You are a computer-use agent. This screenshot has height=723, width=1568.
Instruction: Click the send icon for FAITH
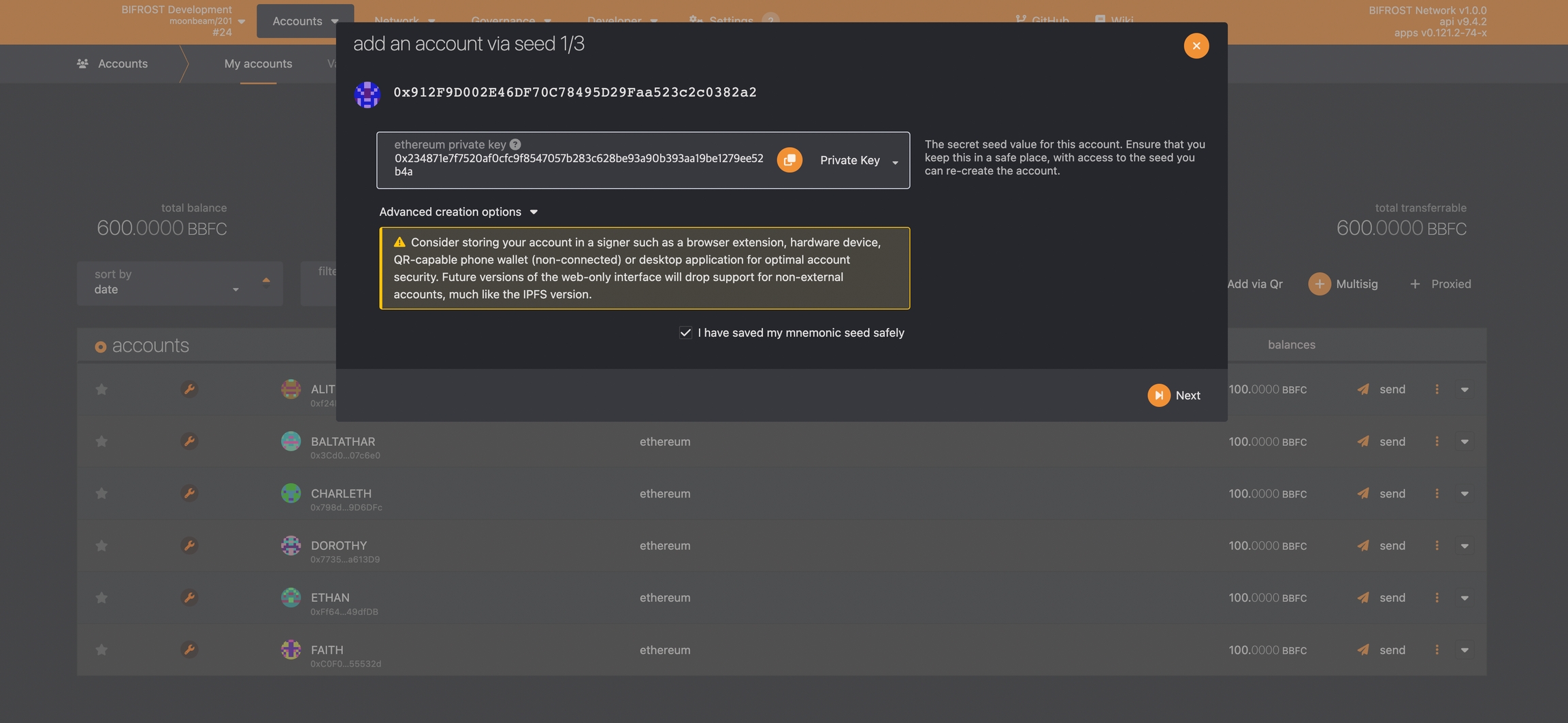click(x=1363, y=649)
